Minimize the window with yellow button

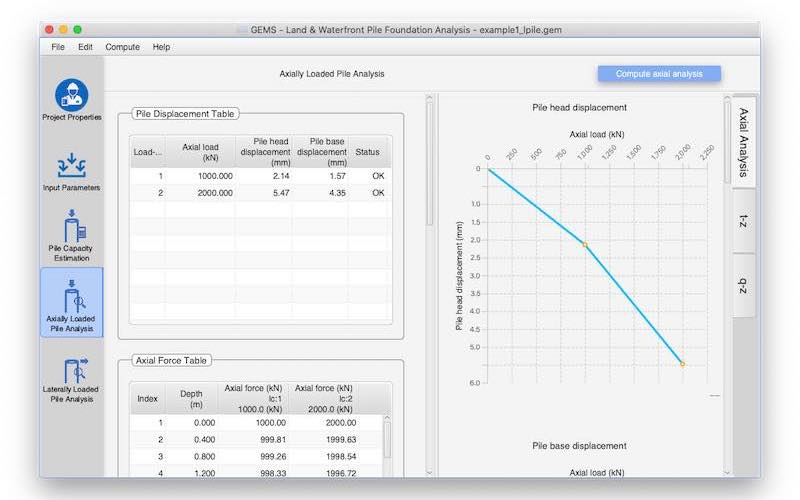pyautogui.click(x=63, y=30)
